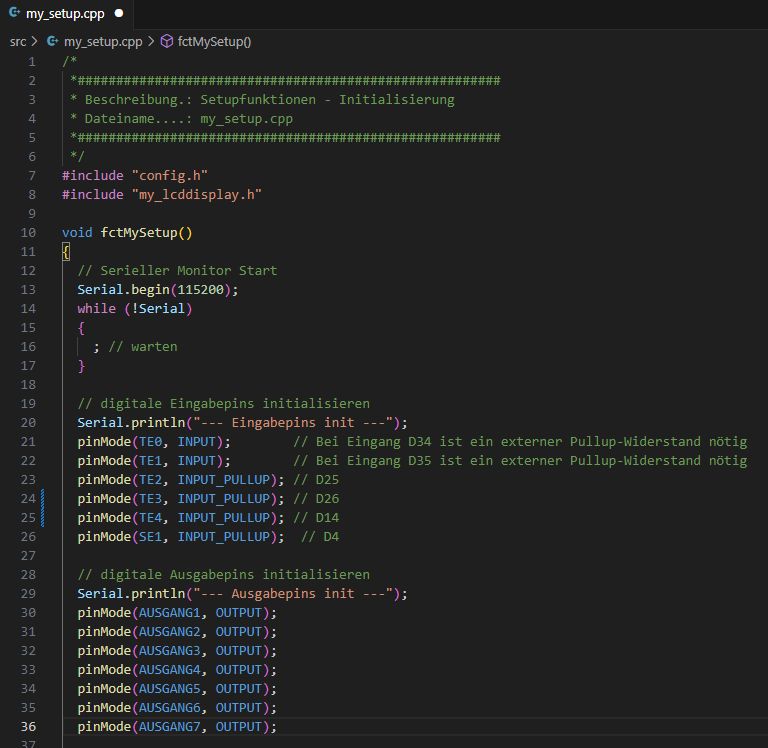
Task: Click the C++ icon in the breadcrumb bar
Action: (x=53, y=41)
